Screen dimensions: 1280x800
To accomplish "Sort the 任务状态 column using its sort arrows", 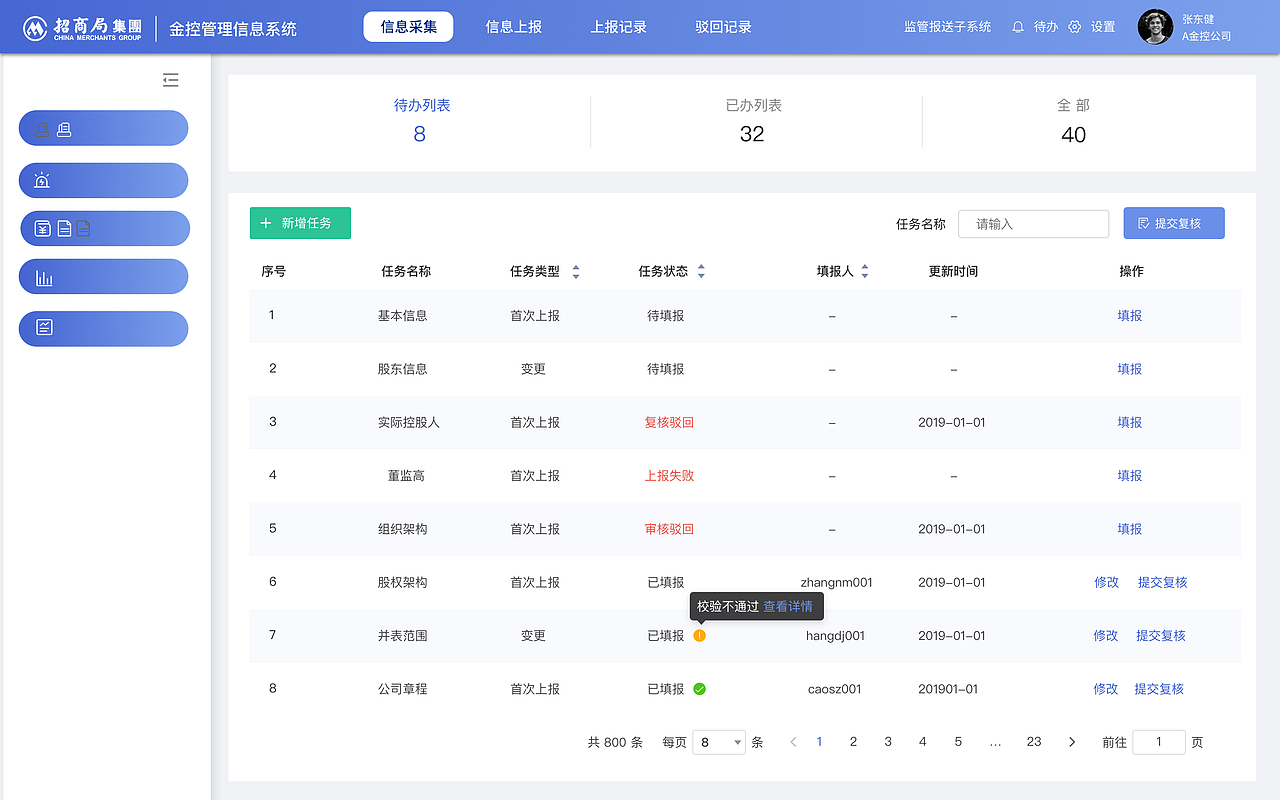I will pyautogui.click(x=701, y=270).
